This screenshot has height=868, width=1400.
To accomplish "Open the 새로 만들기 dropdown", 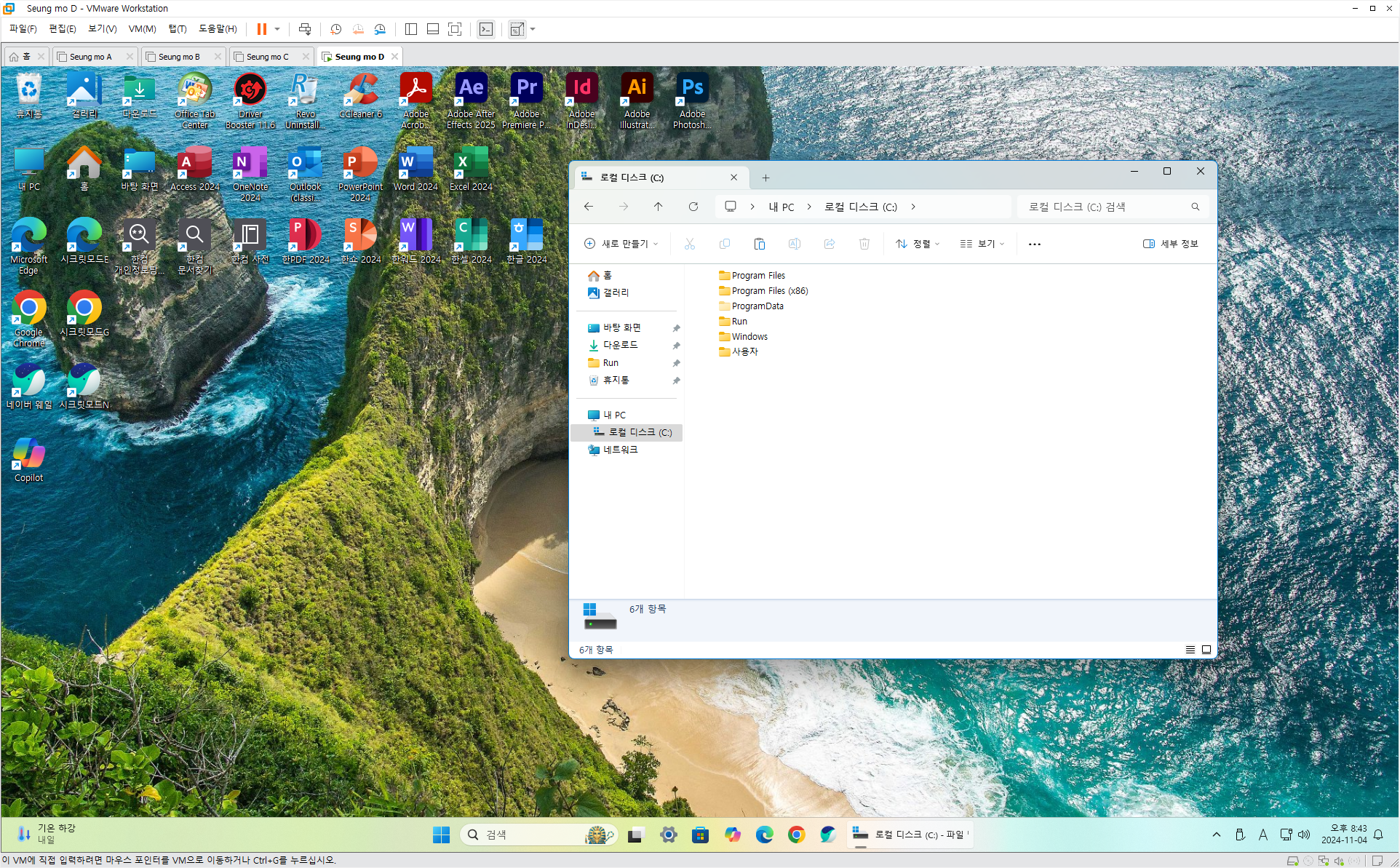I will click(x=621, y=244).
